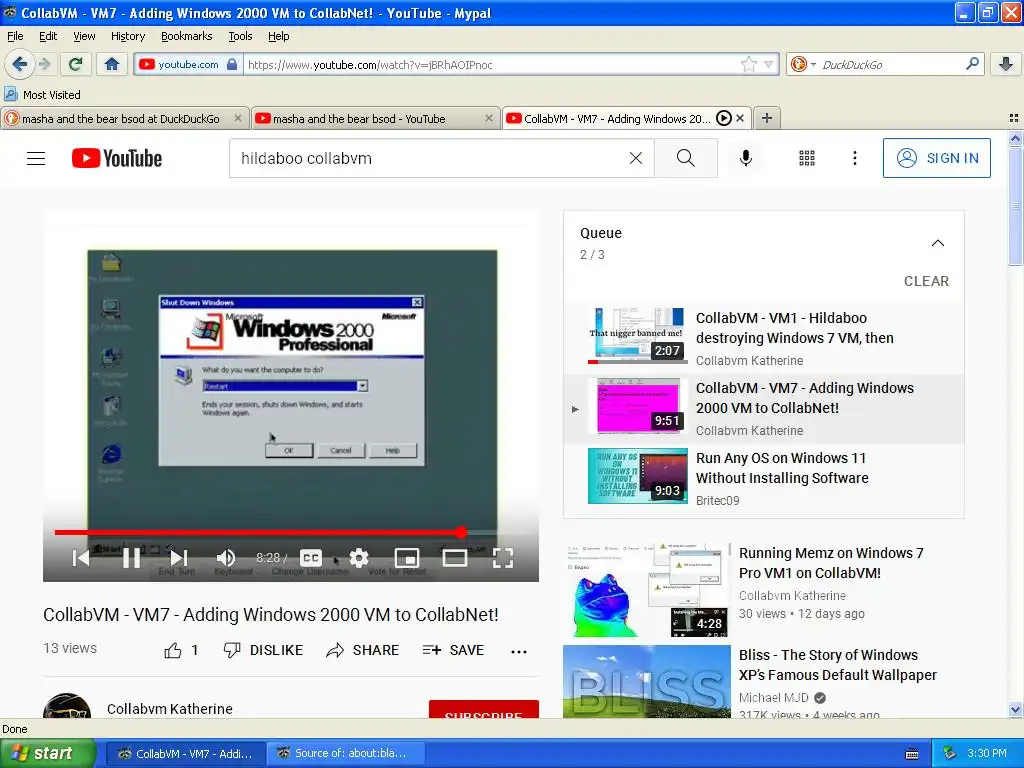Open the Tools menu

pyautogui.click(x=240, y=36)
